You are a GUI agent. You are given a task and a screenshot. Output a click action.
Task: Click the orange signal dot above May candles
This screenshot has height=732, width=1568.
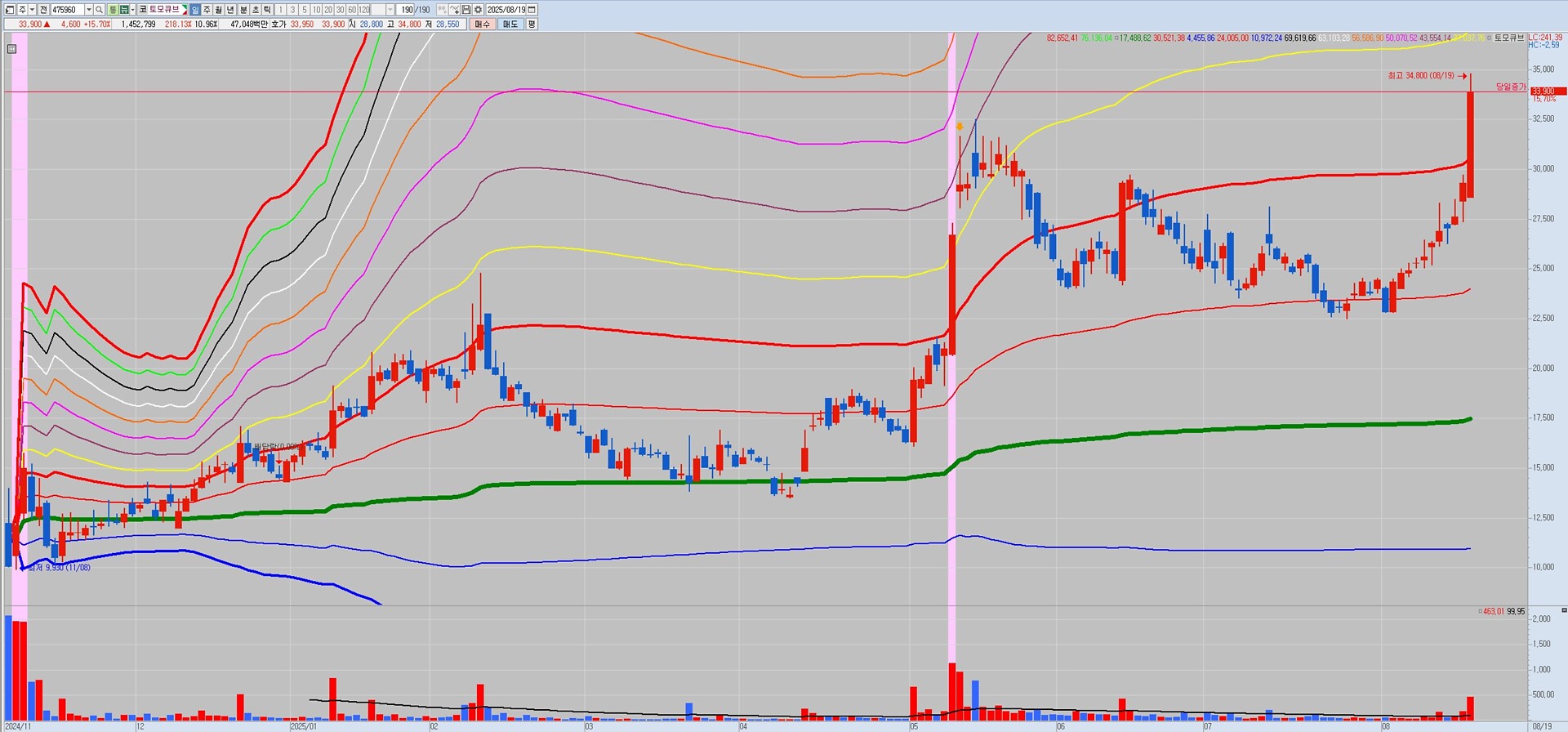[960, 126]
